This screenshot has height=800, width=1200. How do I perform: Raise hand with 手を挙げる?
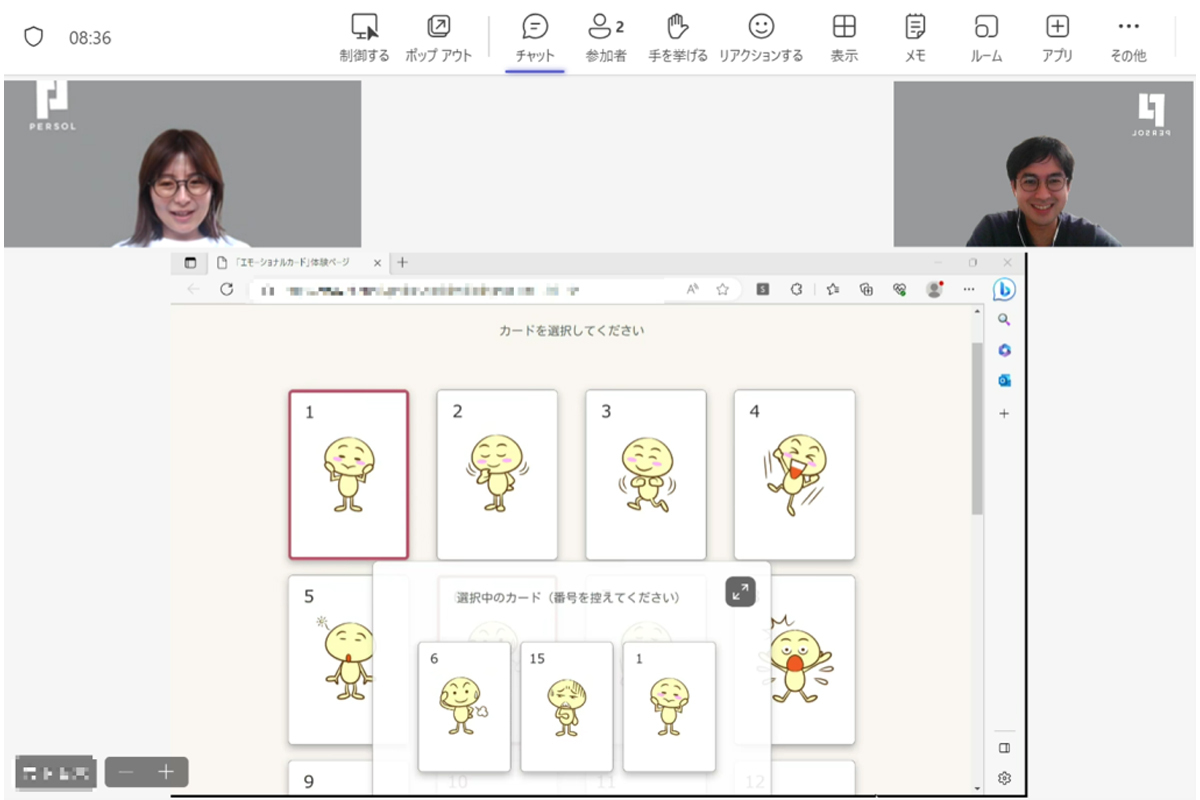[677, 39]
